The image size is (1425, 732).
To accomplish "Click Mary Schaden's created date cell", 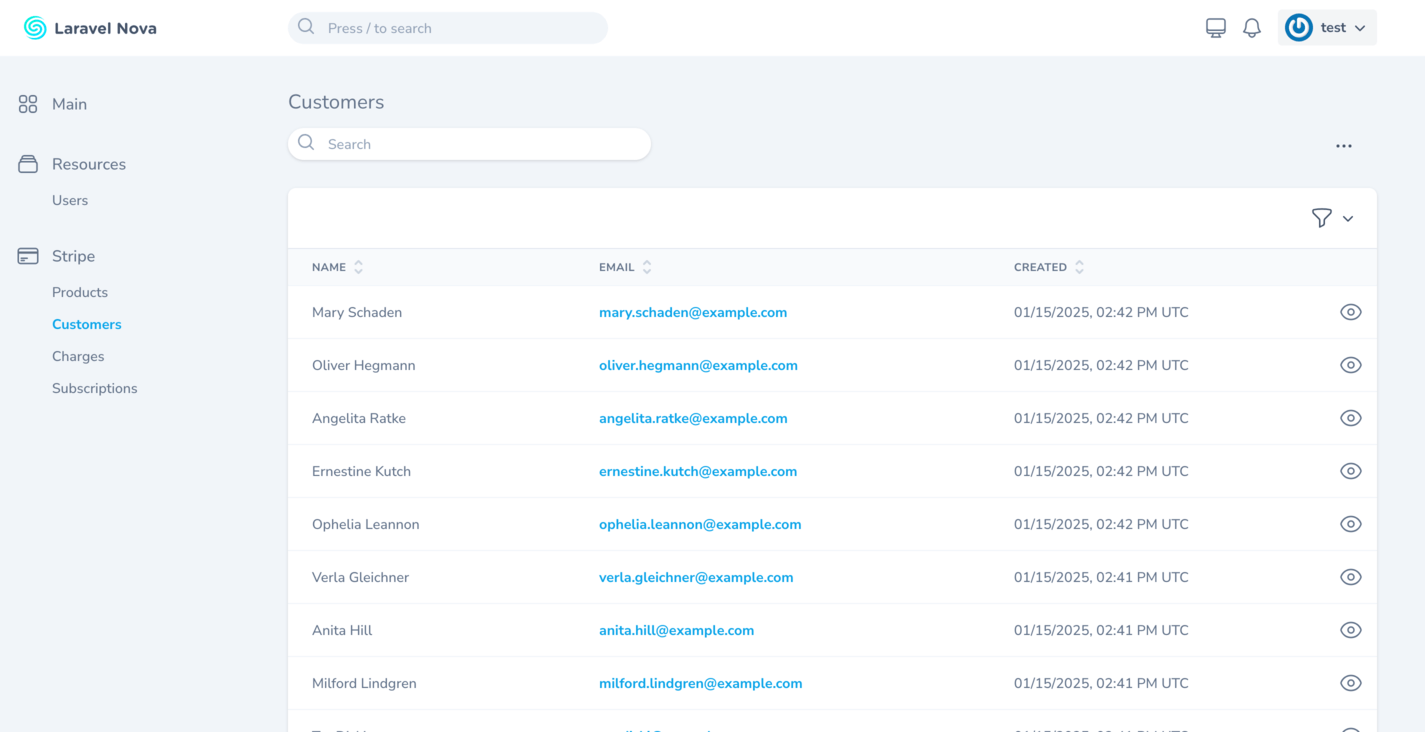I will [x=1101, y=312].
